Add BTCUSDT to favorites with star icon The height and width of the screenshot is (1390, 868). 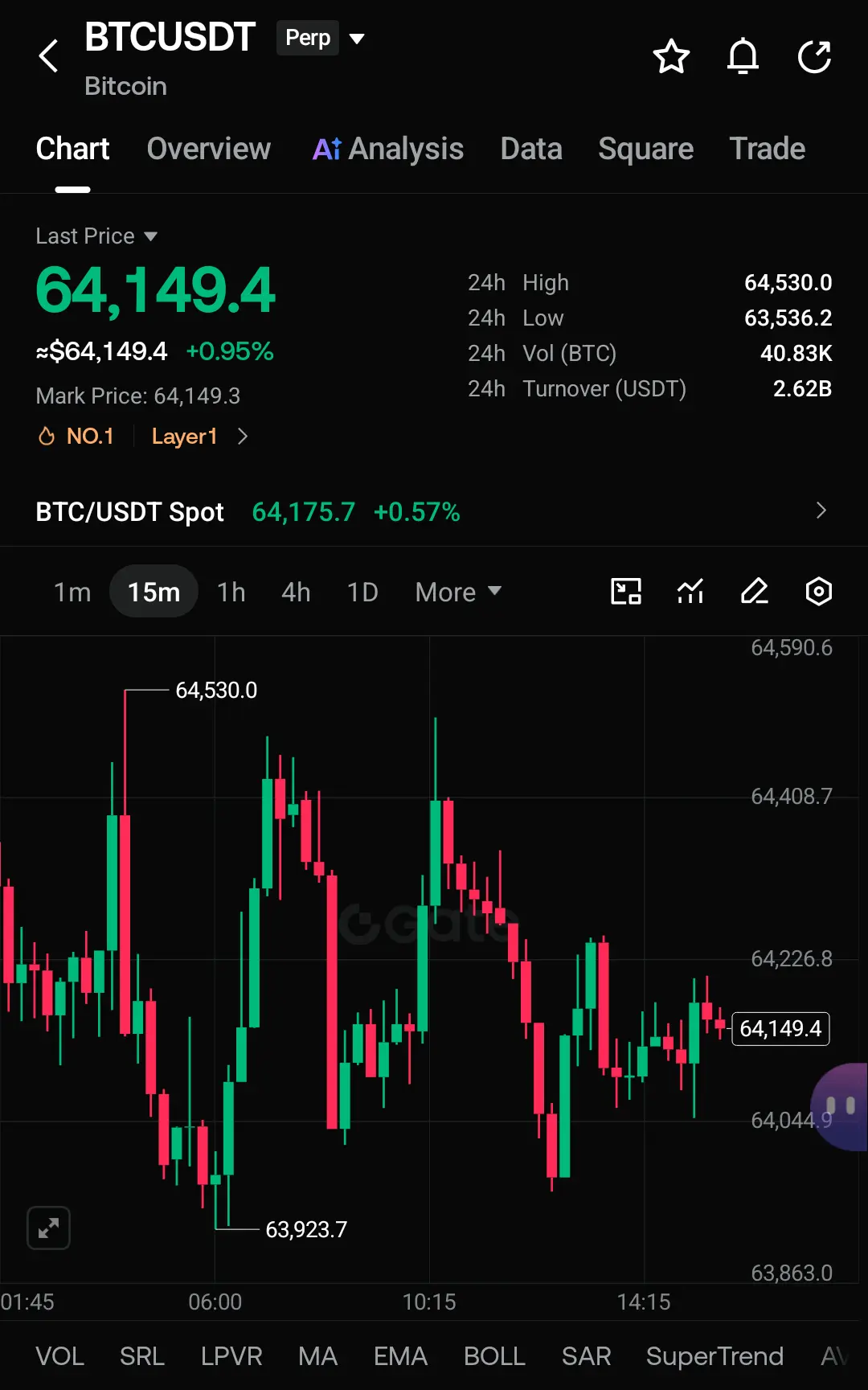tap(671, 56)
